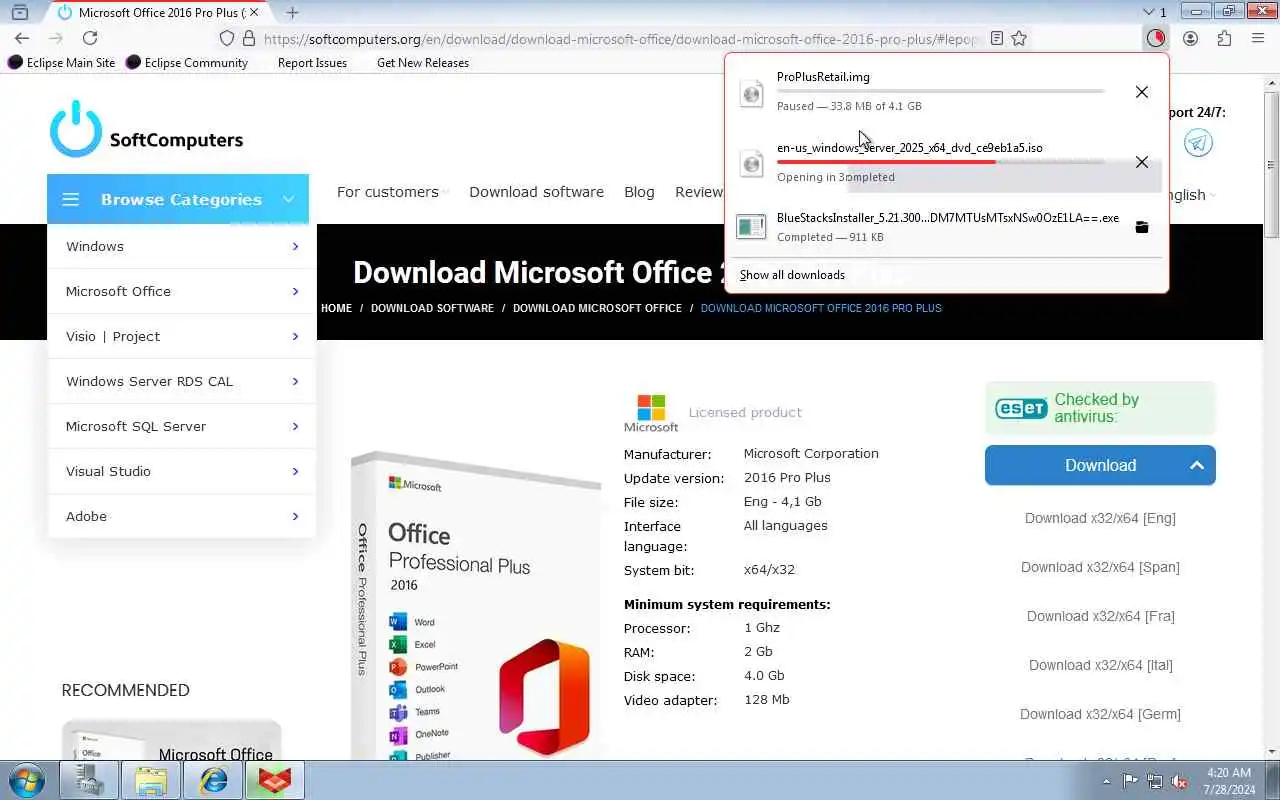1280x800 pixels.
Task: Open the Firefox downloads toolbar icon
Action: click(1155, 38)
